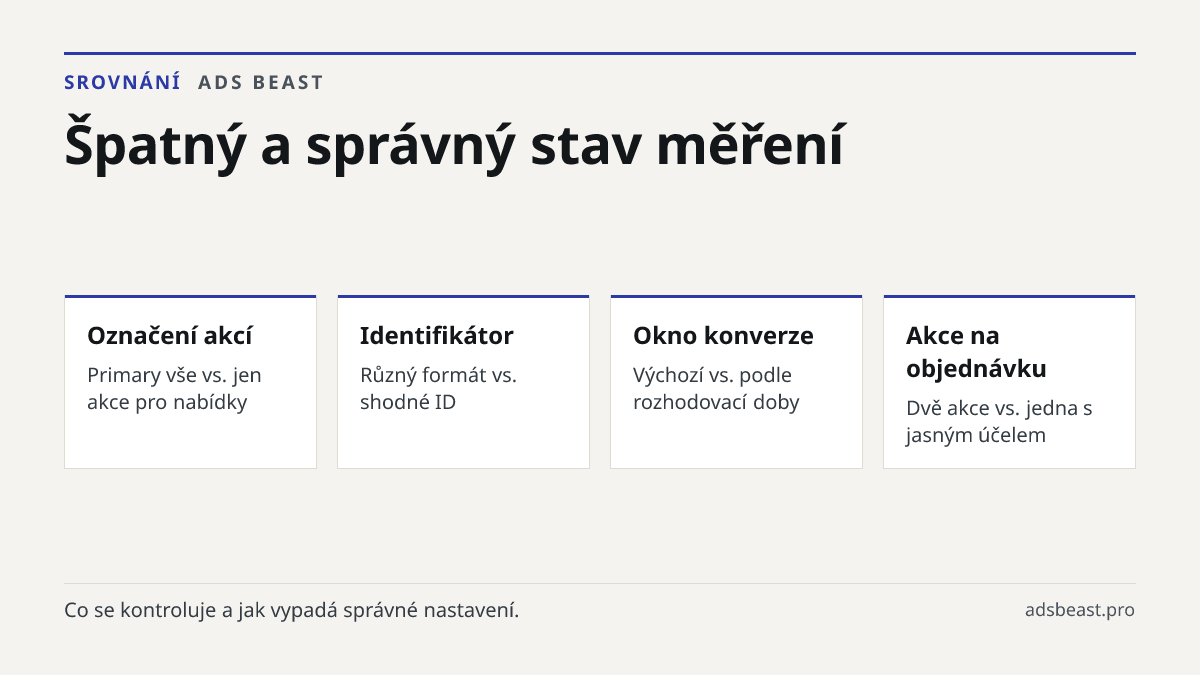
Task: Select the Akce na objednávku card title
Action: pyautogui.click(x=976, y=352)
